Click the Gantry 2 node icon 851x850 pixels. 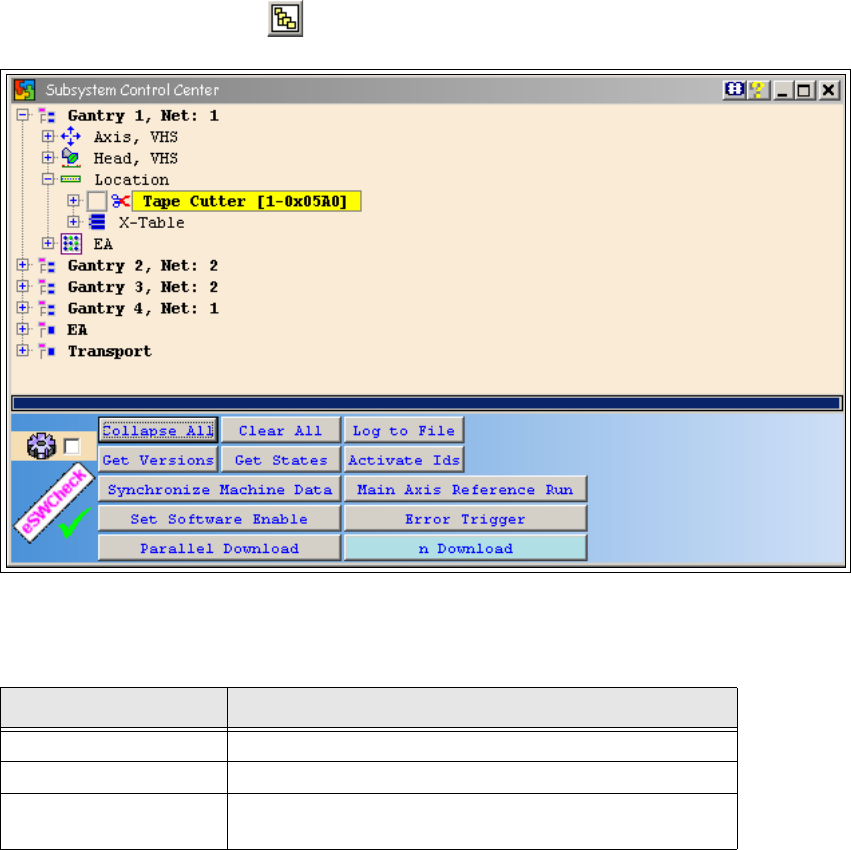(47, 265)
